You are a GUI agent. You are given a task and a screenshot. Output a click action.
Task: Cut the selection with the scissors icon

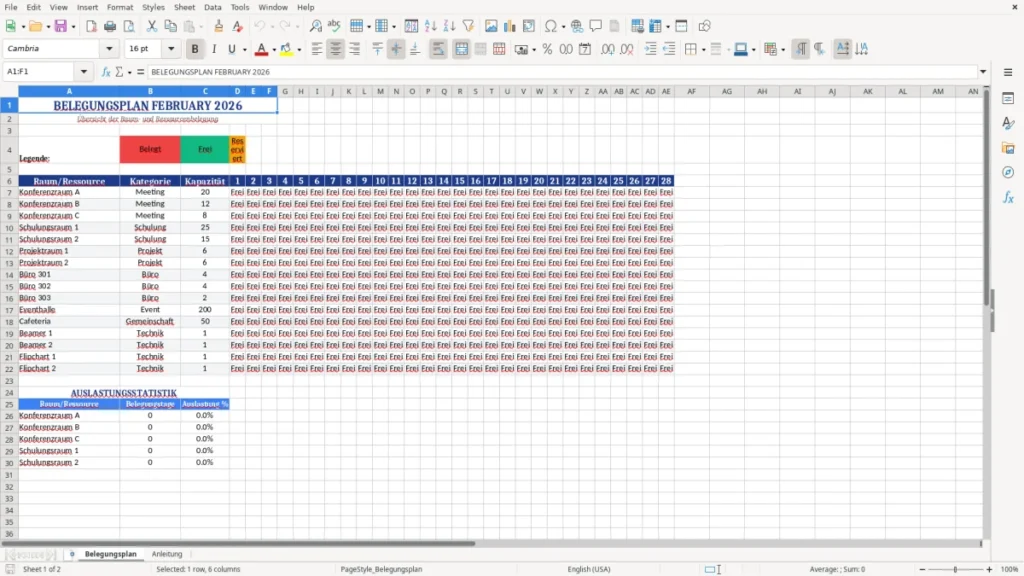[x=152, y=26]
